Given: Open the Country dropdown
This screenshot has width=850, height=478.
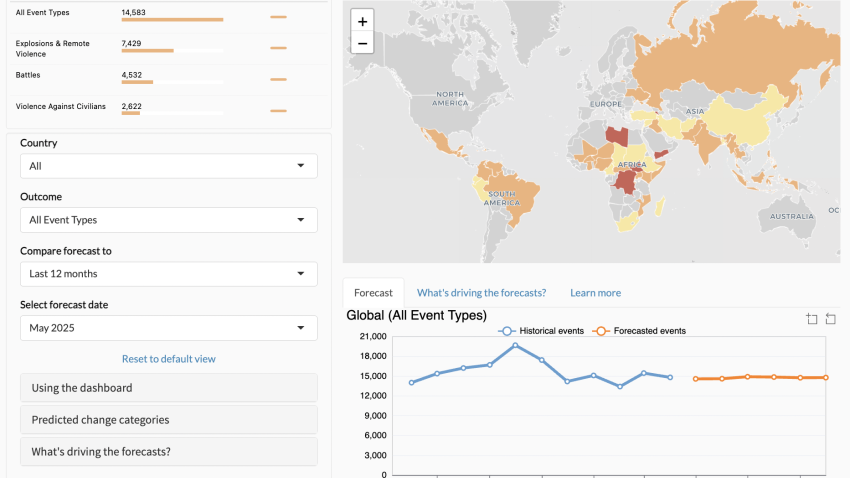Looking at the screenshot, I should pyautogui.click(x=168, y=166).
